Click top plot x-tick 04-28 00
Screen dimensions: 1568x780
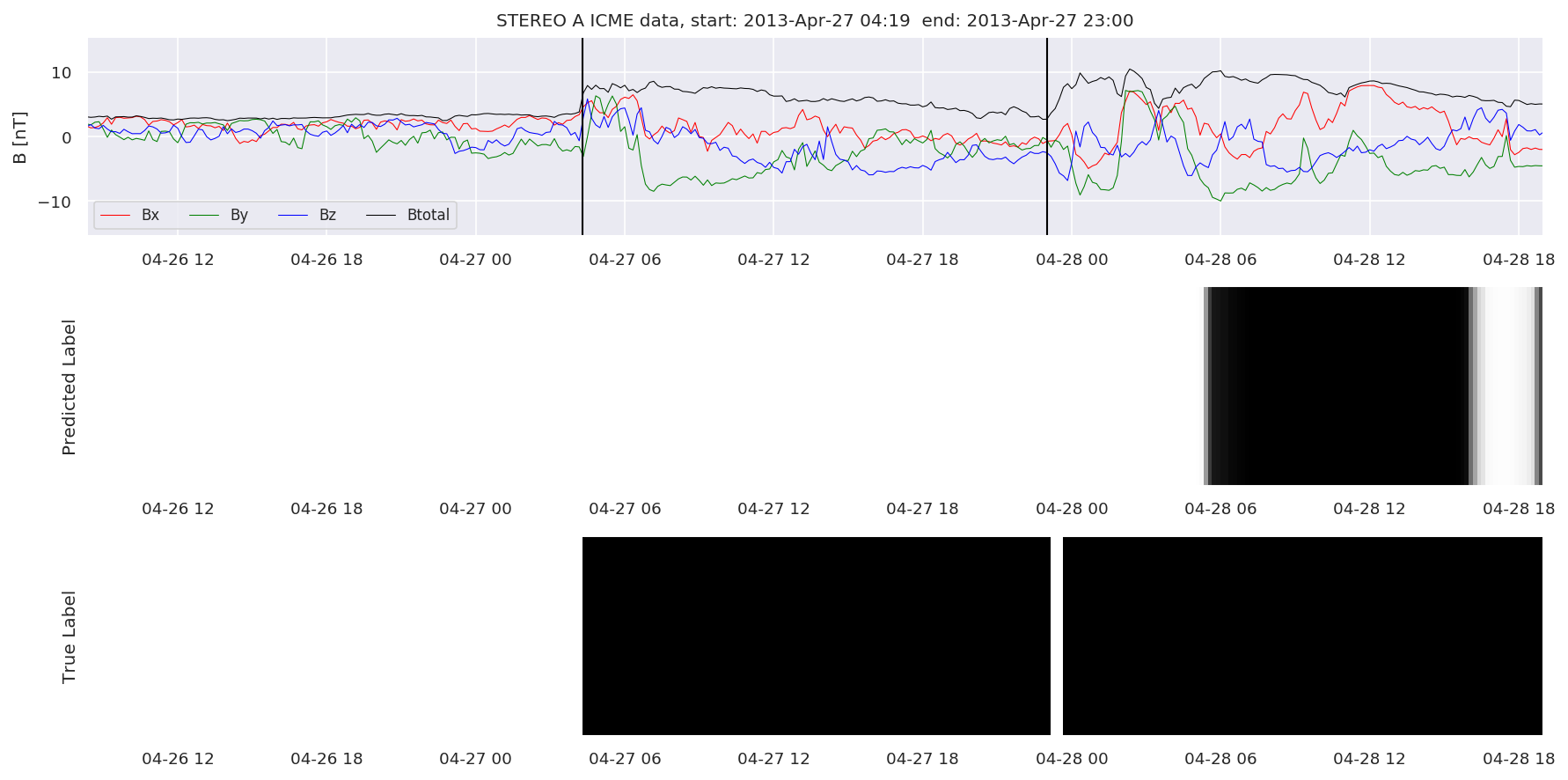click(1072, 260)
